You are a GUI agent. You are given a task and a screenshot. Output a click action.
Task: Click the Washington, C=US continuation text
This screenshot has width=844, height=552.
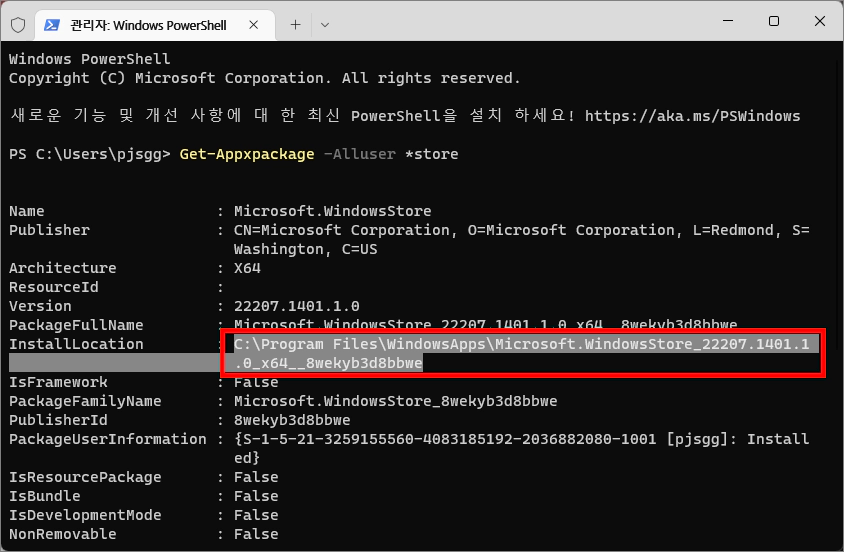[305, 249]
